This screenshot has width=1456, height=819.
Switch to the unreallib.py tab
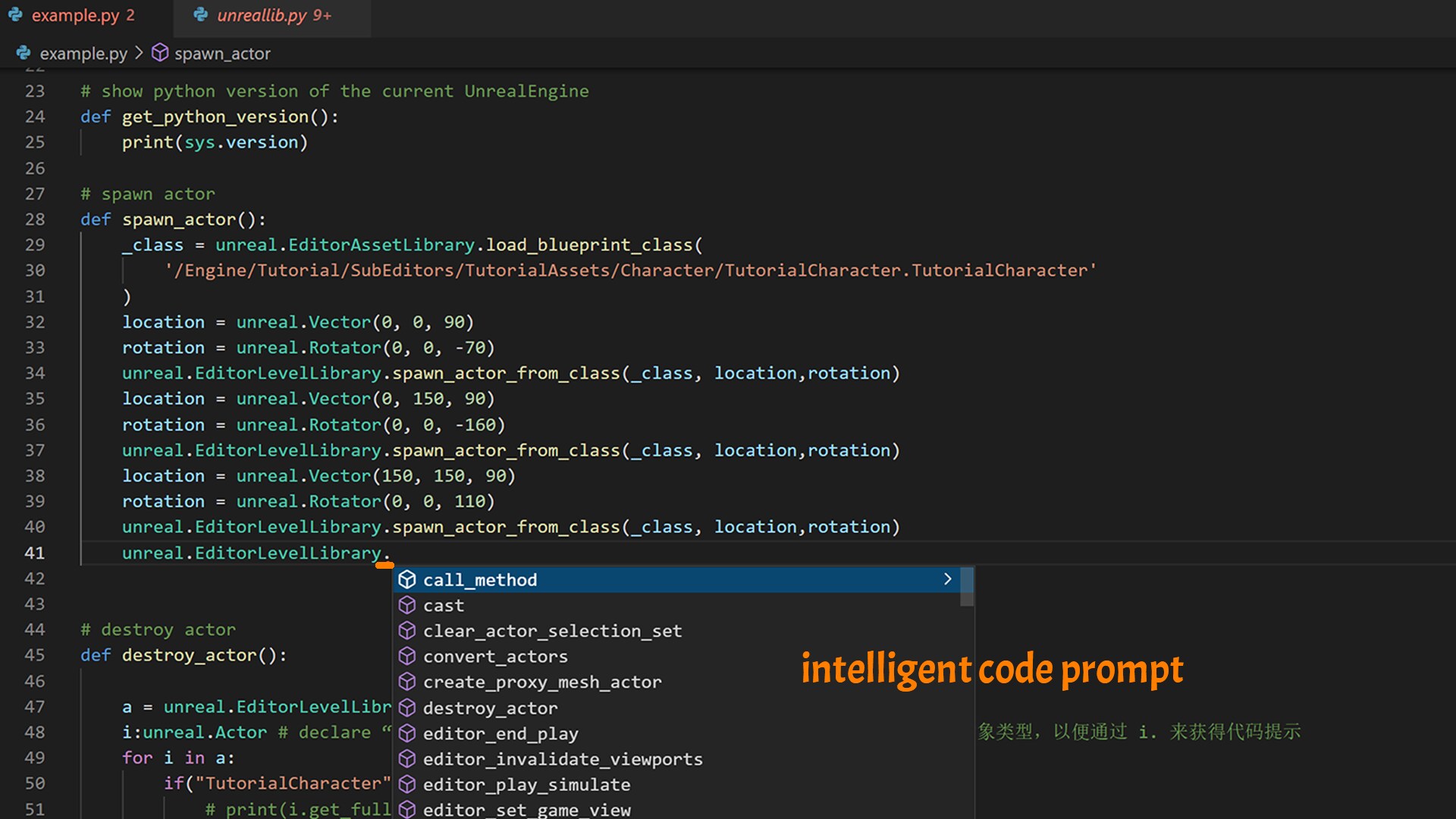(262, 14)
